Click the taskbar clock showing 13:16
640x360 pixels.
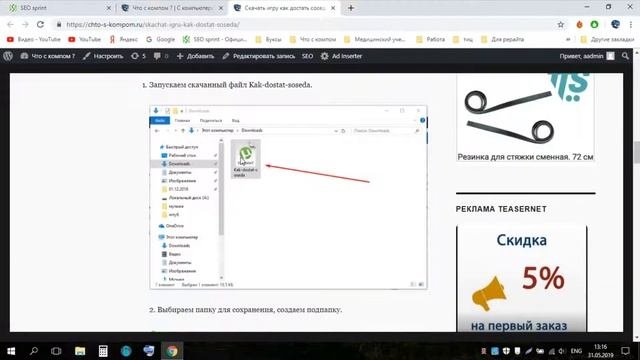click(600, 351)
